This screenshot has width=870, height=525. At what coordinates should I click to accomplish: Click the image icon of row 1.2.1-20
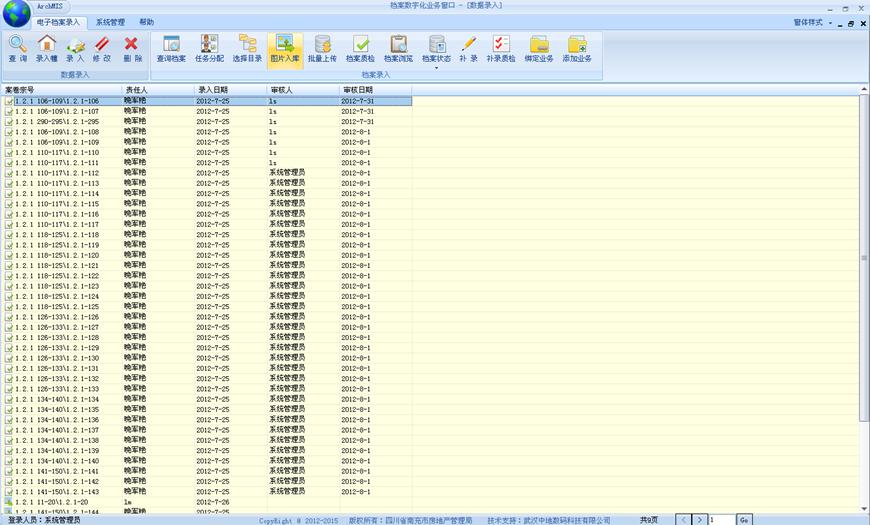(8, 502)
